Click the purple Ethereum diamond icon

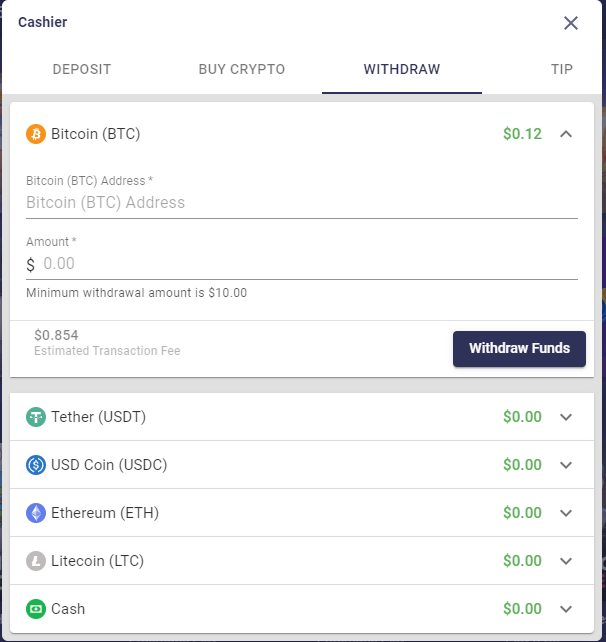(x=36, y=513)
